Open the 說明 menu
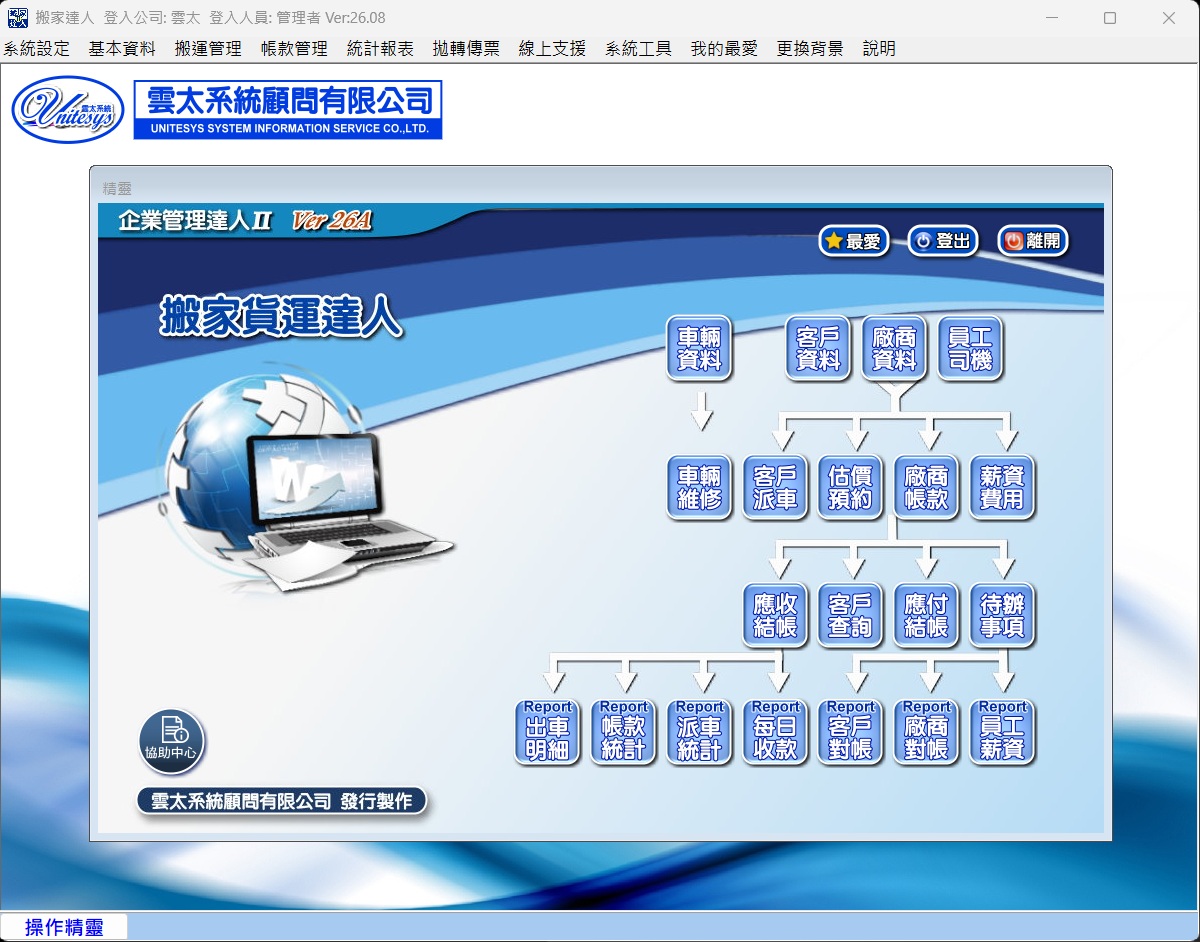This screenshot has width=1200, height=942. tap(879, 48)
